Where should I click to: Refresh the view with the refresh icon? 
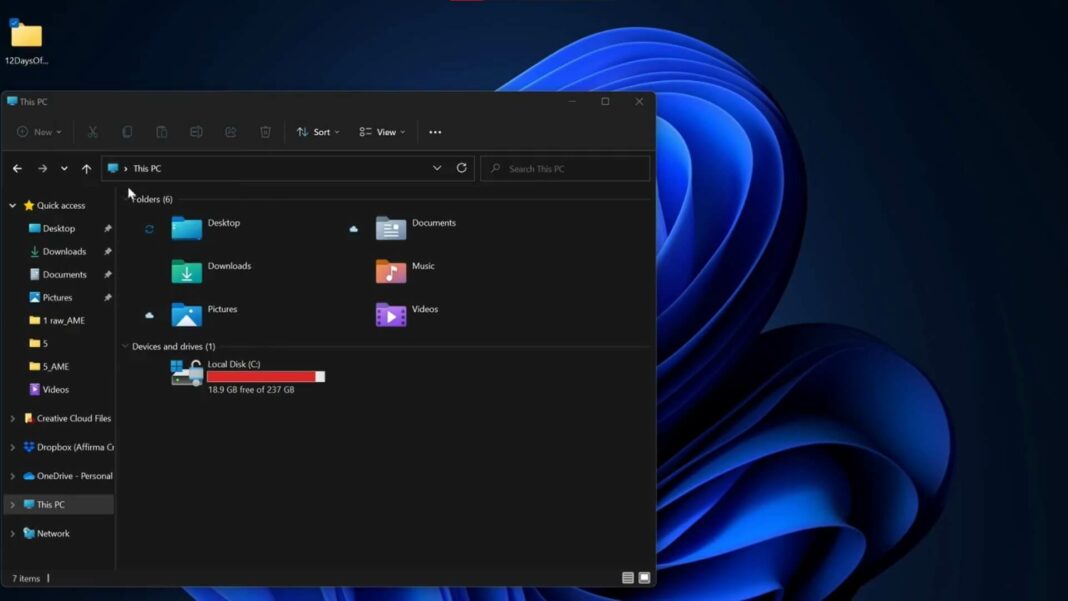coord(461,168)
